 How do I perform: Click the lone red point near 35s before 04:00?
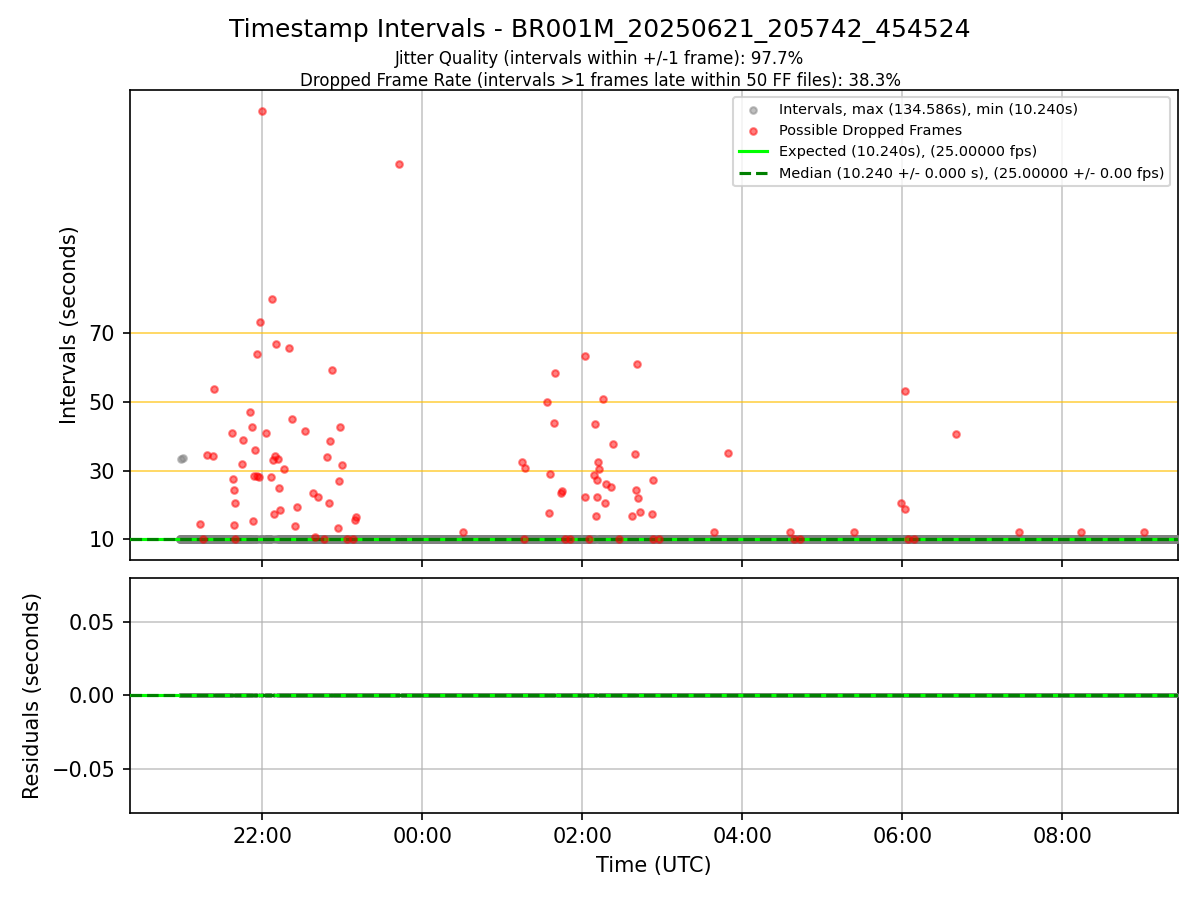coord(728,453)
